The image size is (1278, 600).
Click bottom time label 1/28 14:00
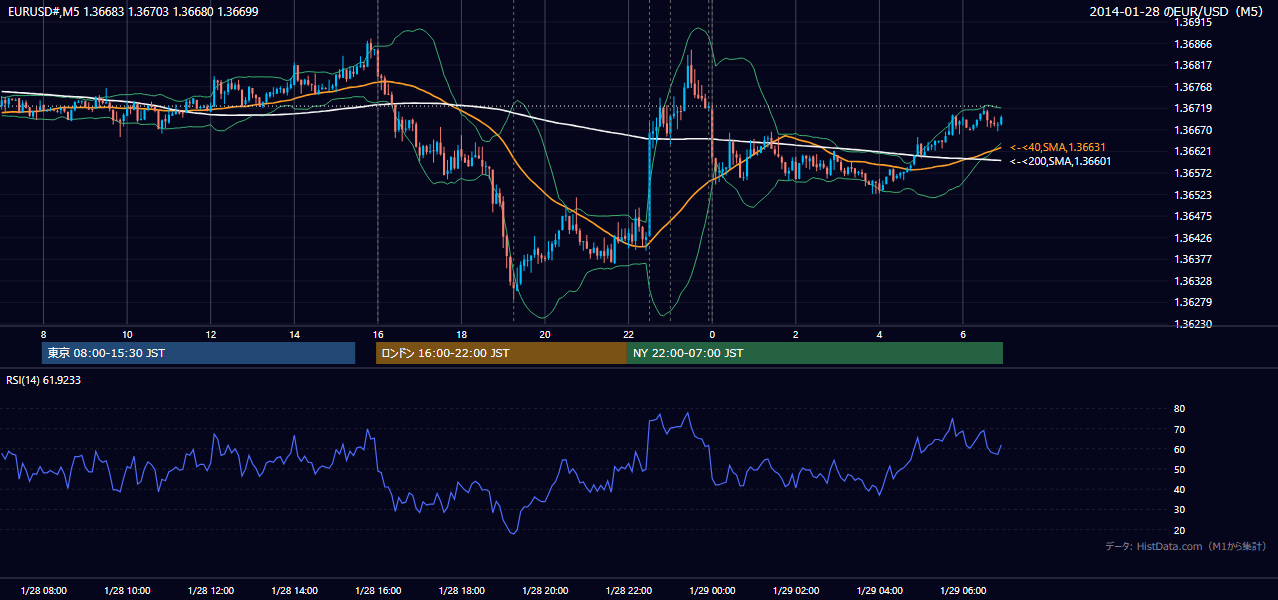(294, 590)
